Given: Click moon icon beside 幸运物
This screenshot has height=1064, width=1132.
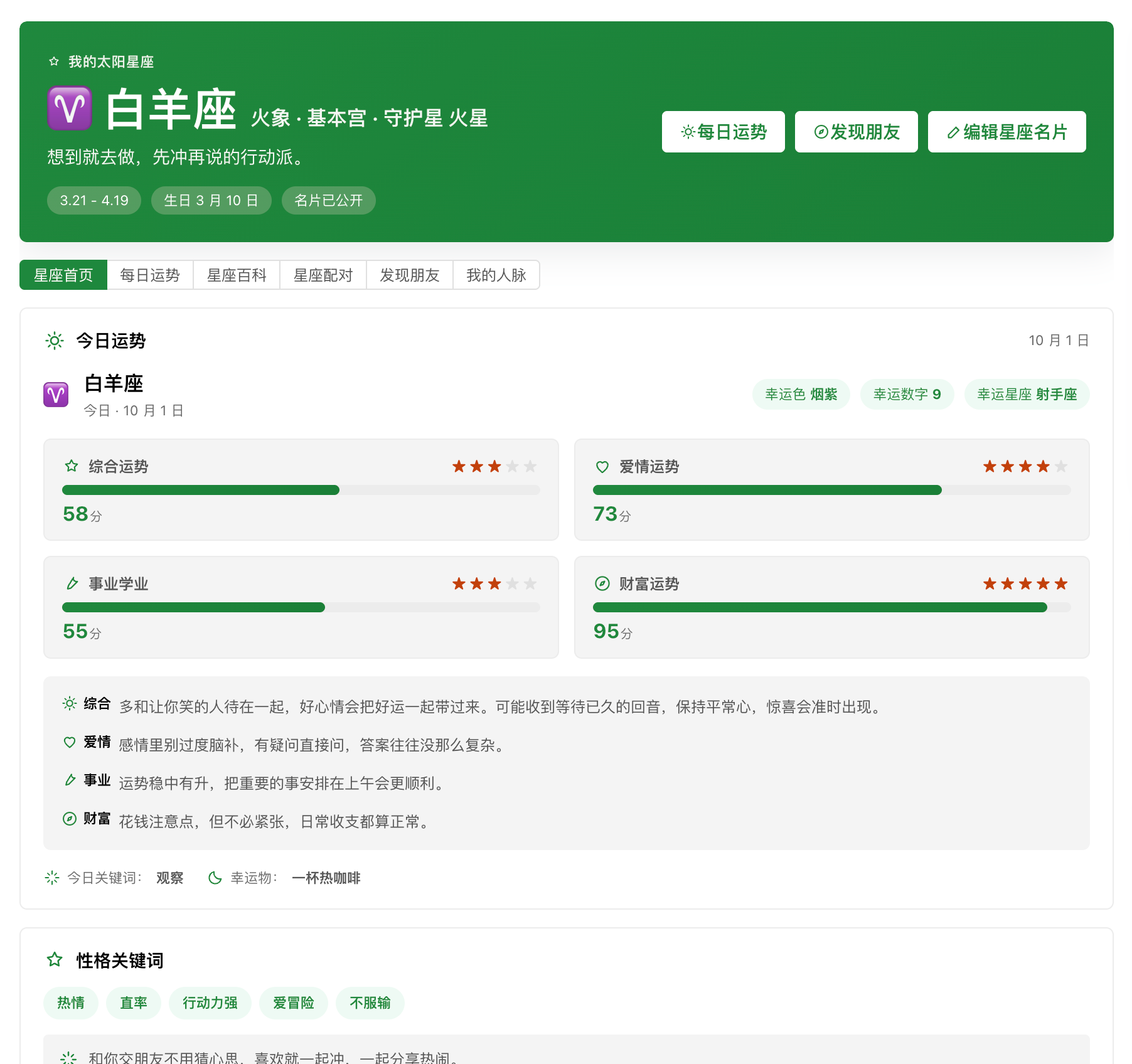Looking at the screenshot, I should tap(215, 878).
